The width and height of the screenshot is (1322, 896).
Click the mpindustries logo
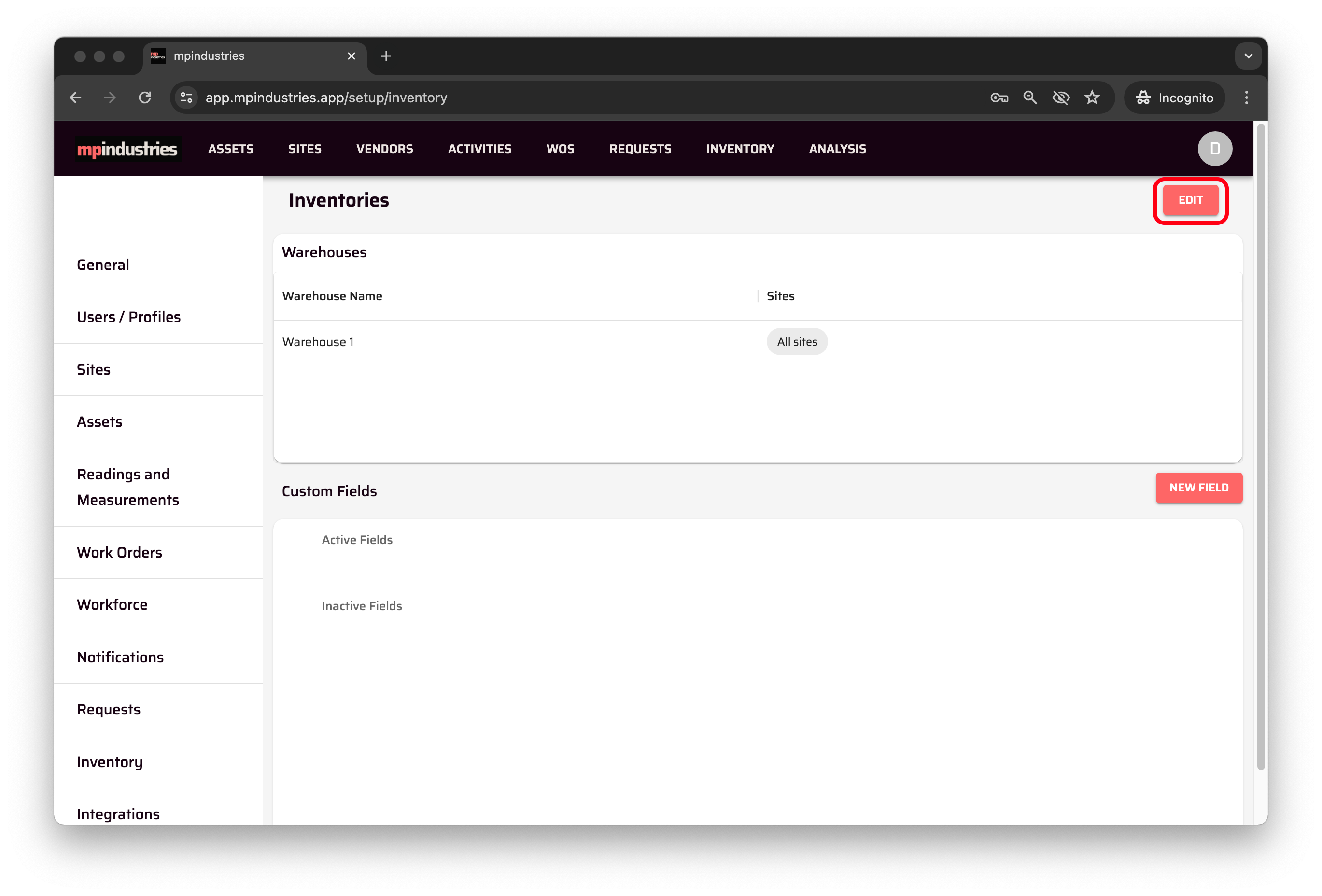pyautogui.click(x=127, y=149)
